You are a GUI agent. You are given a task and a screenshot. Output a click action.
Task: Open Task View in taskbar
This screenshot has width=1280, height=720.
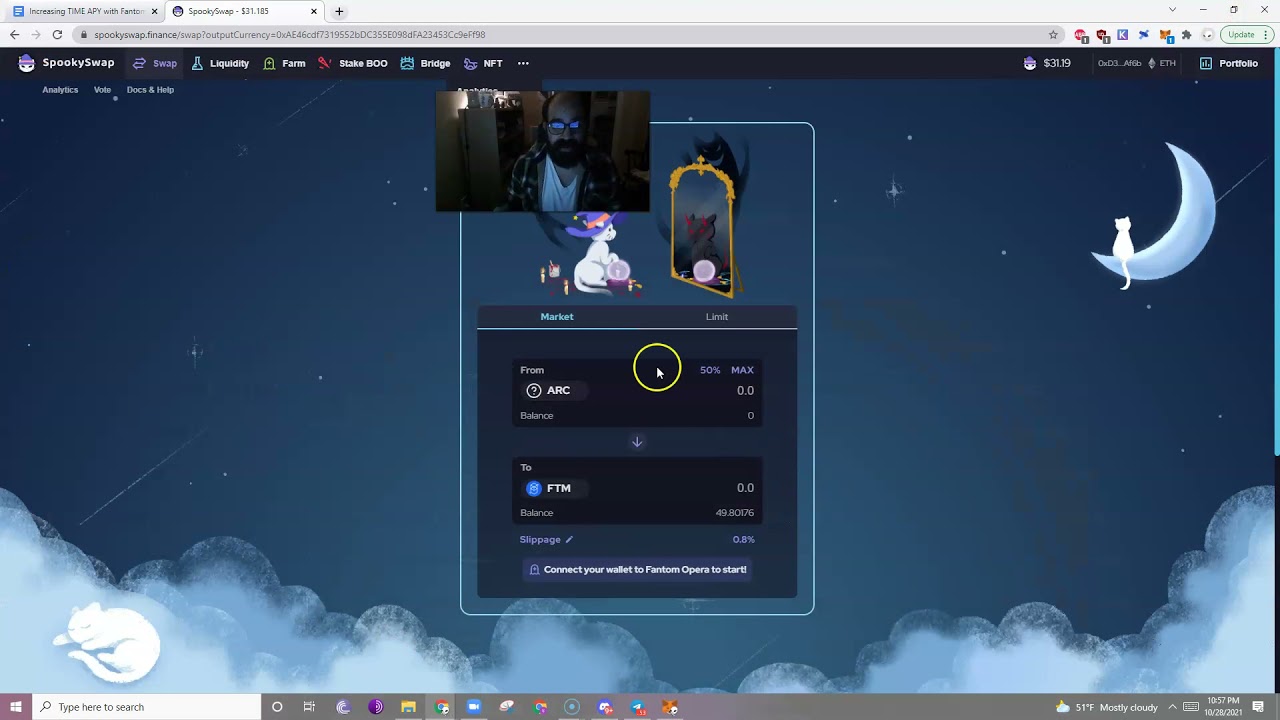(x=309, y=707)
